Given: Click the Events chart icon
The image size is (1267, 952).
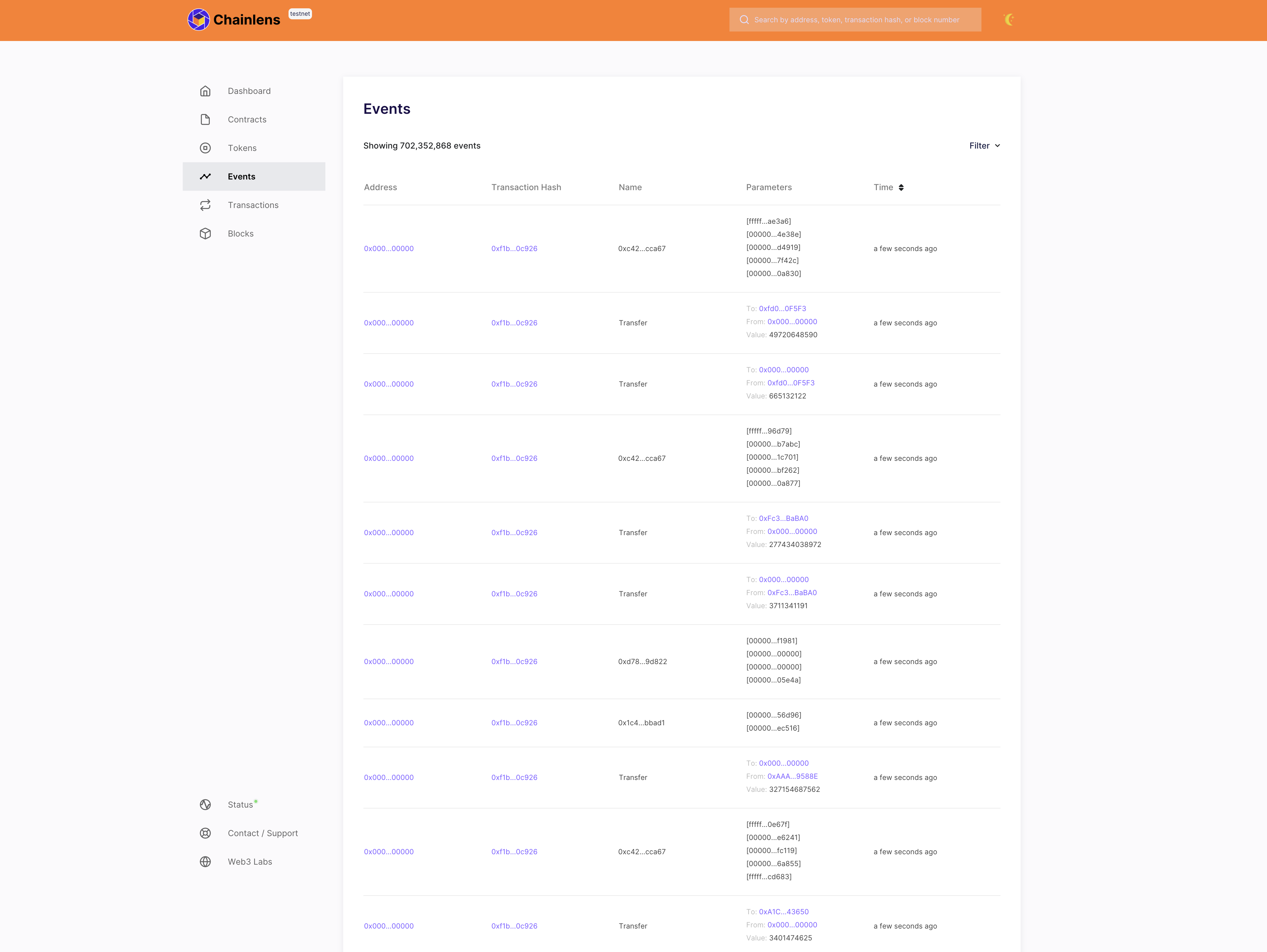Looking at the screenshot, I should pos(206,176).
